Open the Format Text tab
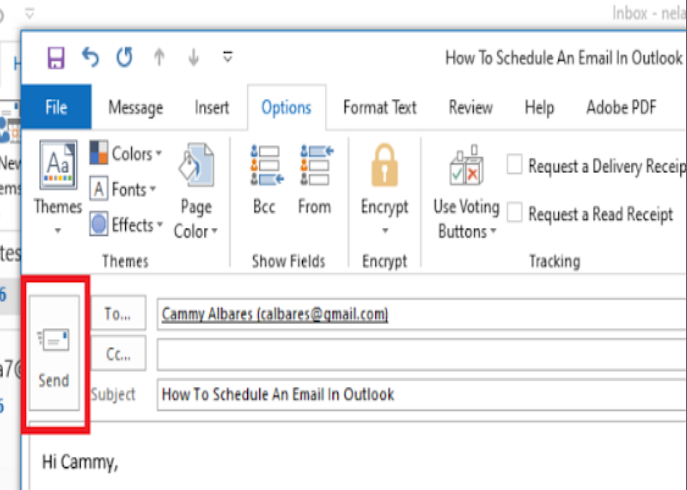Screen dimensions: 687x490 pyautogui.click(x=380, y=107)
